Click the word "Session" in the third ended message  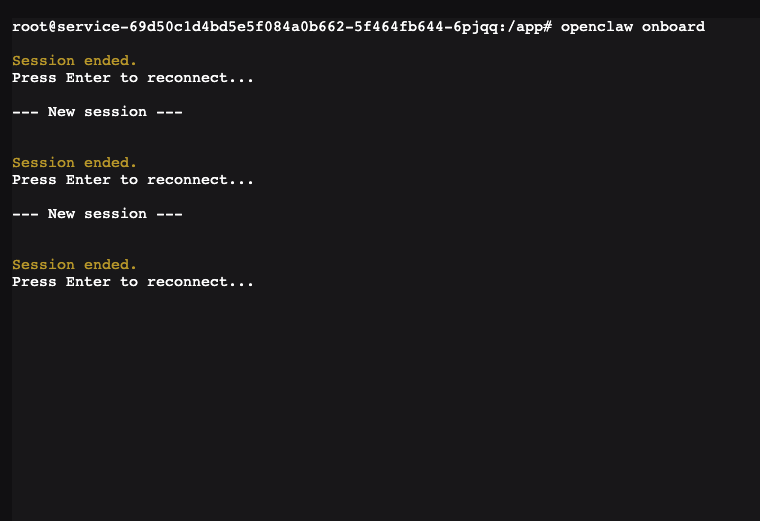coord(43,265)
